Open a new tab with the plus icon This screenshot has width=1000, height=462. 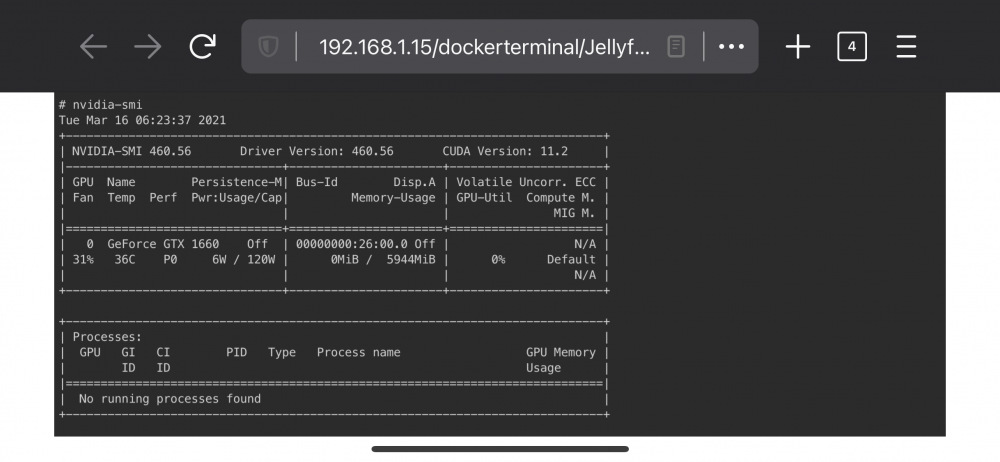coord(798,47)
